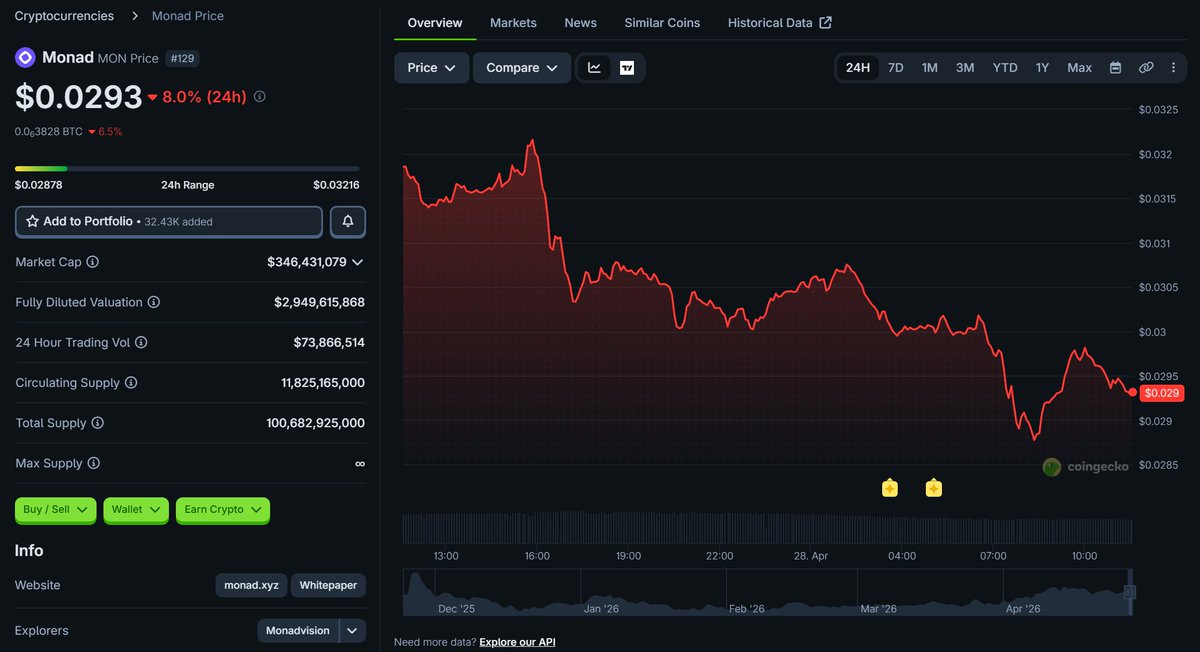The height and width of the screenshot is (652, 1200).
Task: Click the Cryptocurrencies breadcrumb link
Action: pyautogui.click(x=64, y=16)
